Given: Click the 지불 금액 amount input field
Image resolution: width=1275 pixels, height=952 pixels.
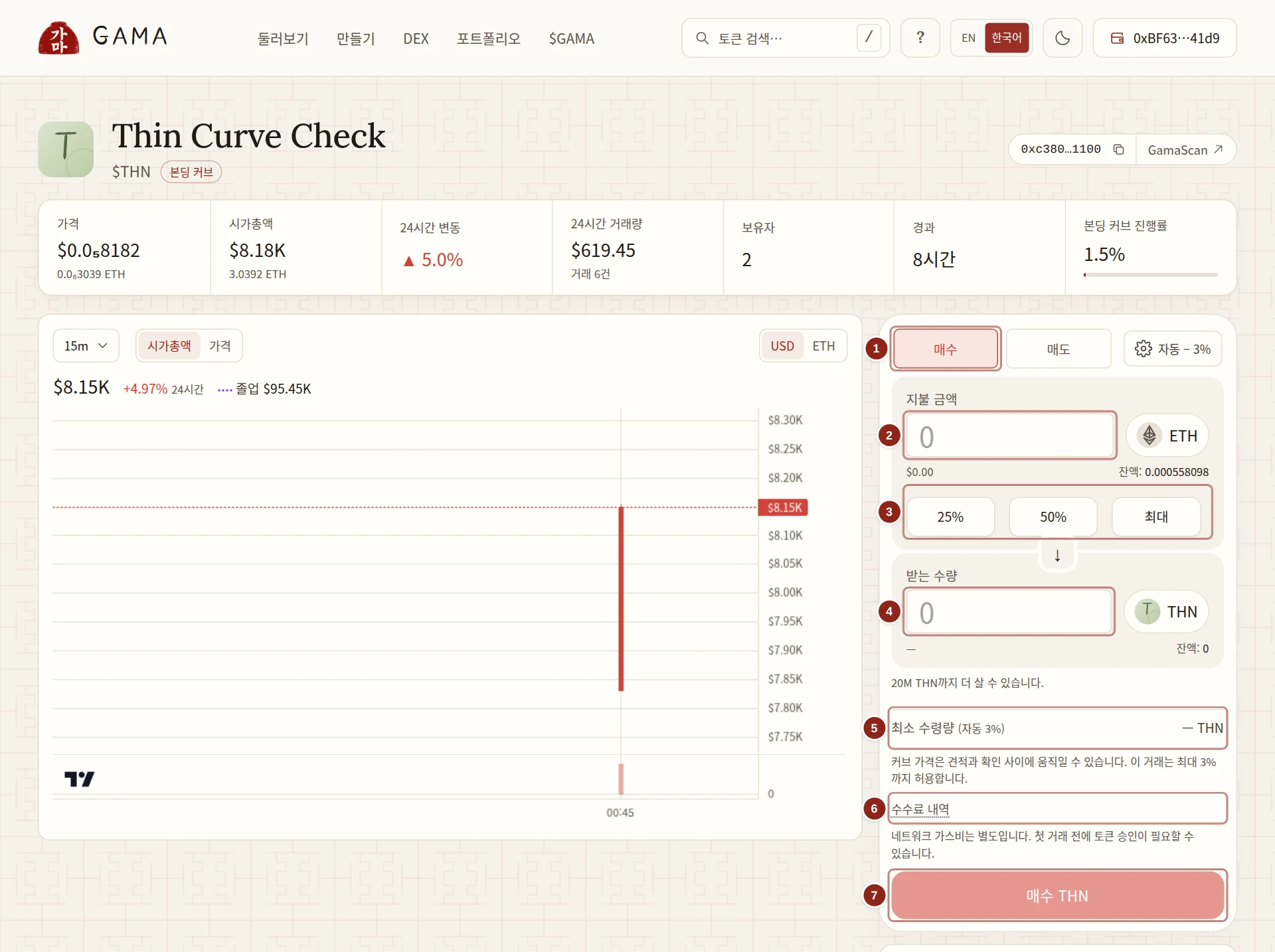Looking at the screenshot, I should click(1009, 436).
